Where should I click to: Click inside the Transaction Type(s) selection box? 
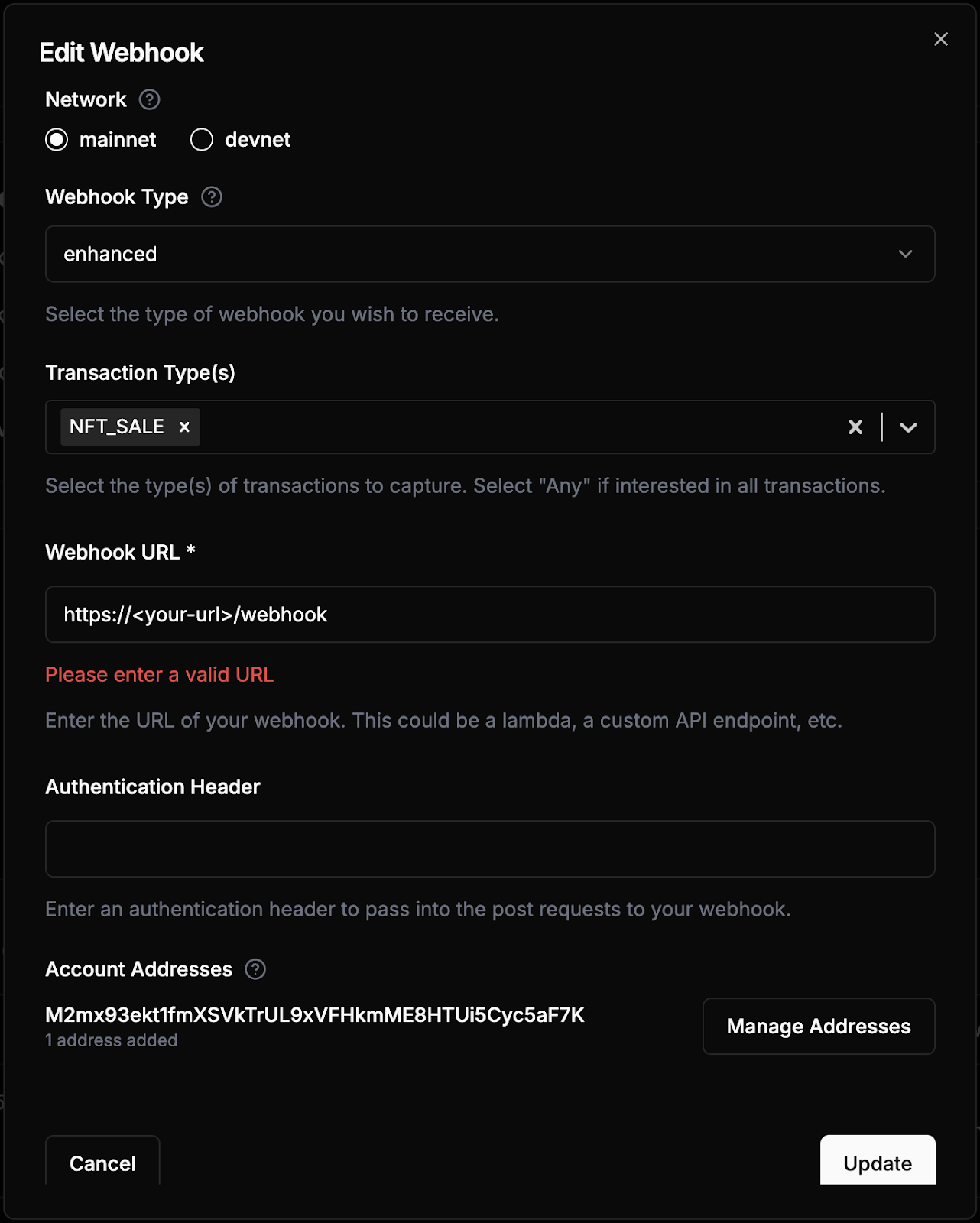(520, 427)
